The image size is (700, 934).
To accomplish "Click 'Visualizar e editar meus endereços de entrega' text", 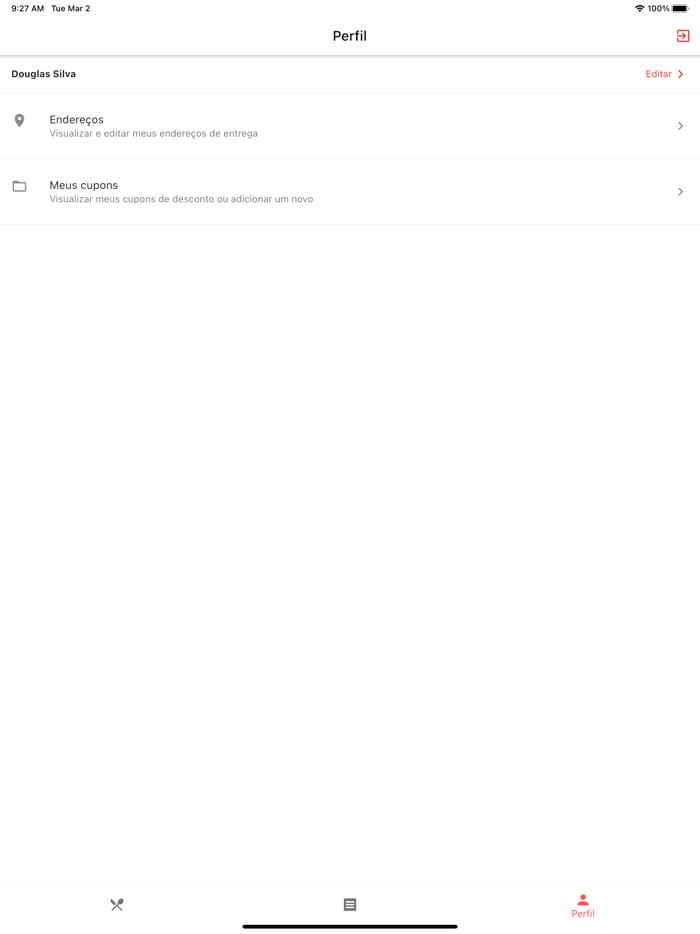I will (154, 133).
